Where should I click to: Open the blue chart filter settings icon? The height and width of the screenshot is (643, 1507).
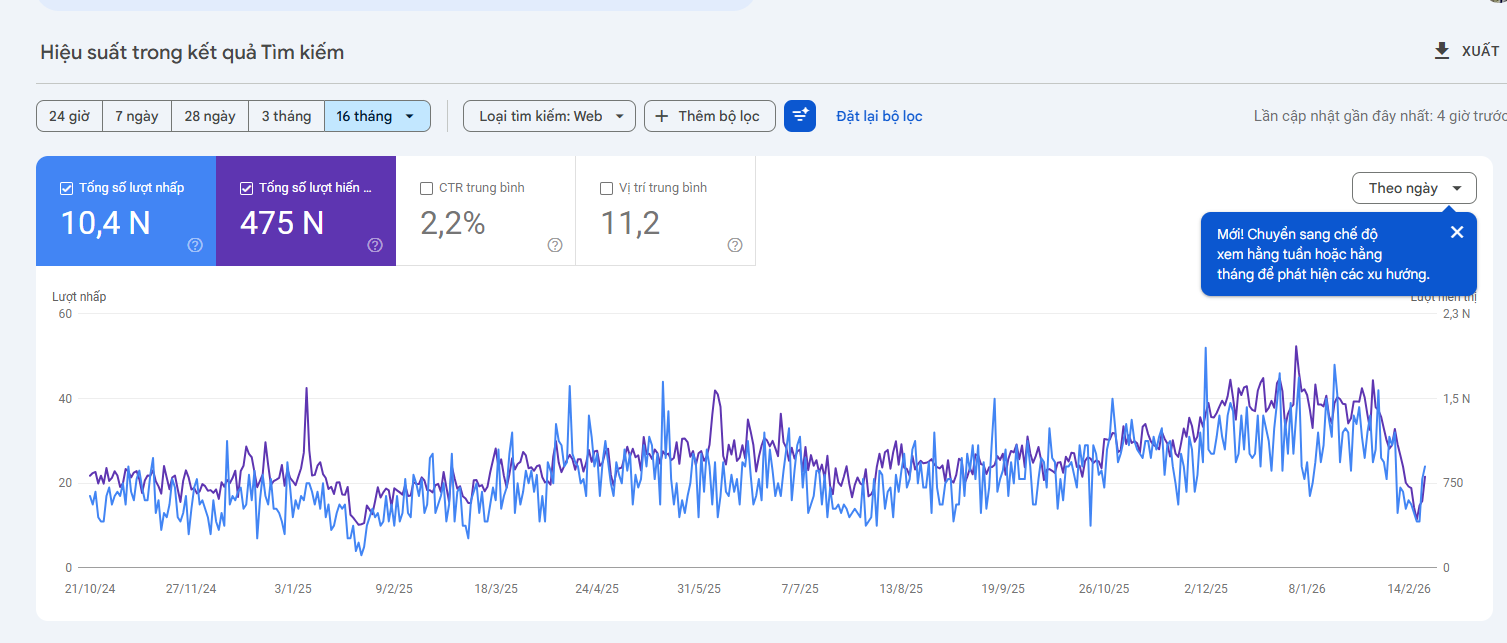point(799,116)
